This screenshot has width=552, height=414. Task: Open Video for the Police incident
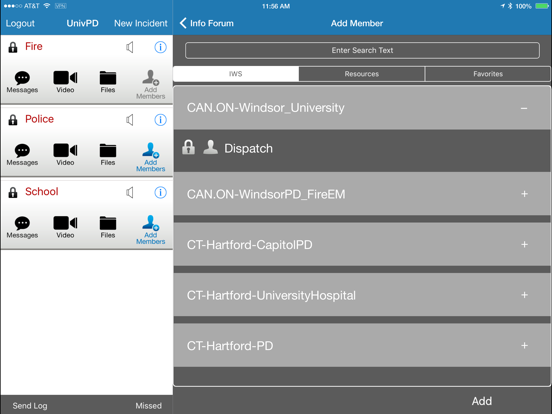(x=65, y=155)
